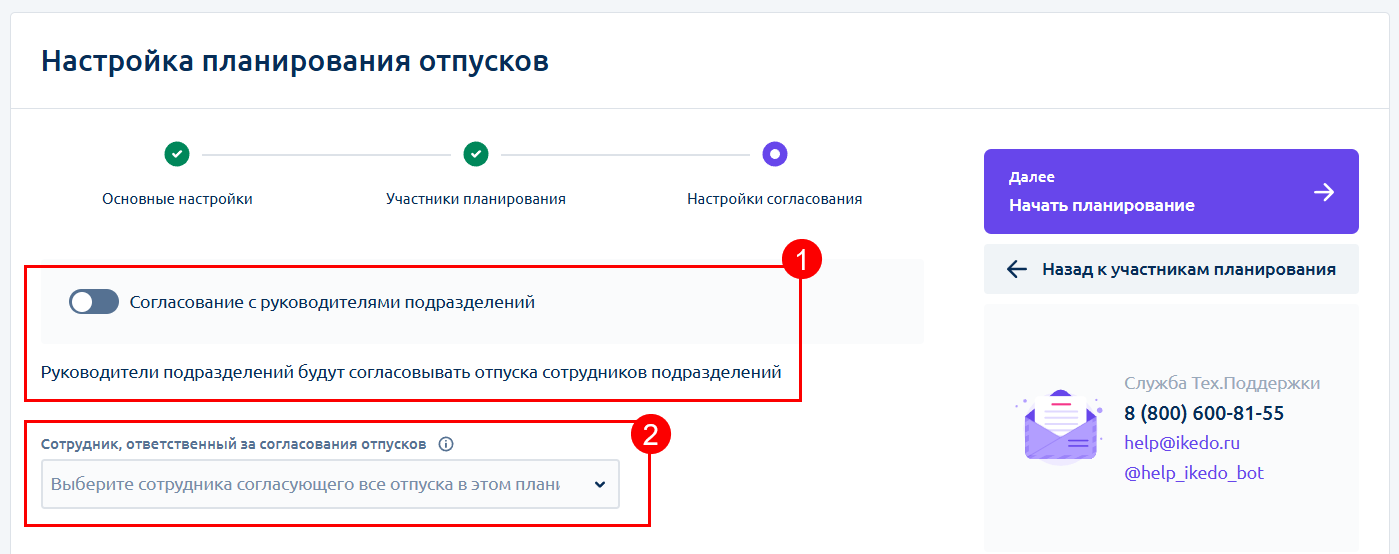Click the right arrow icon on the Далее button
Image resolution: width=1399 pixels, height=554 pixels.
coord(1324,192)
